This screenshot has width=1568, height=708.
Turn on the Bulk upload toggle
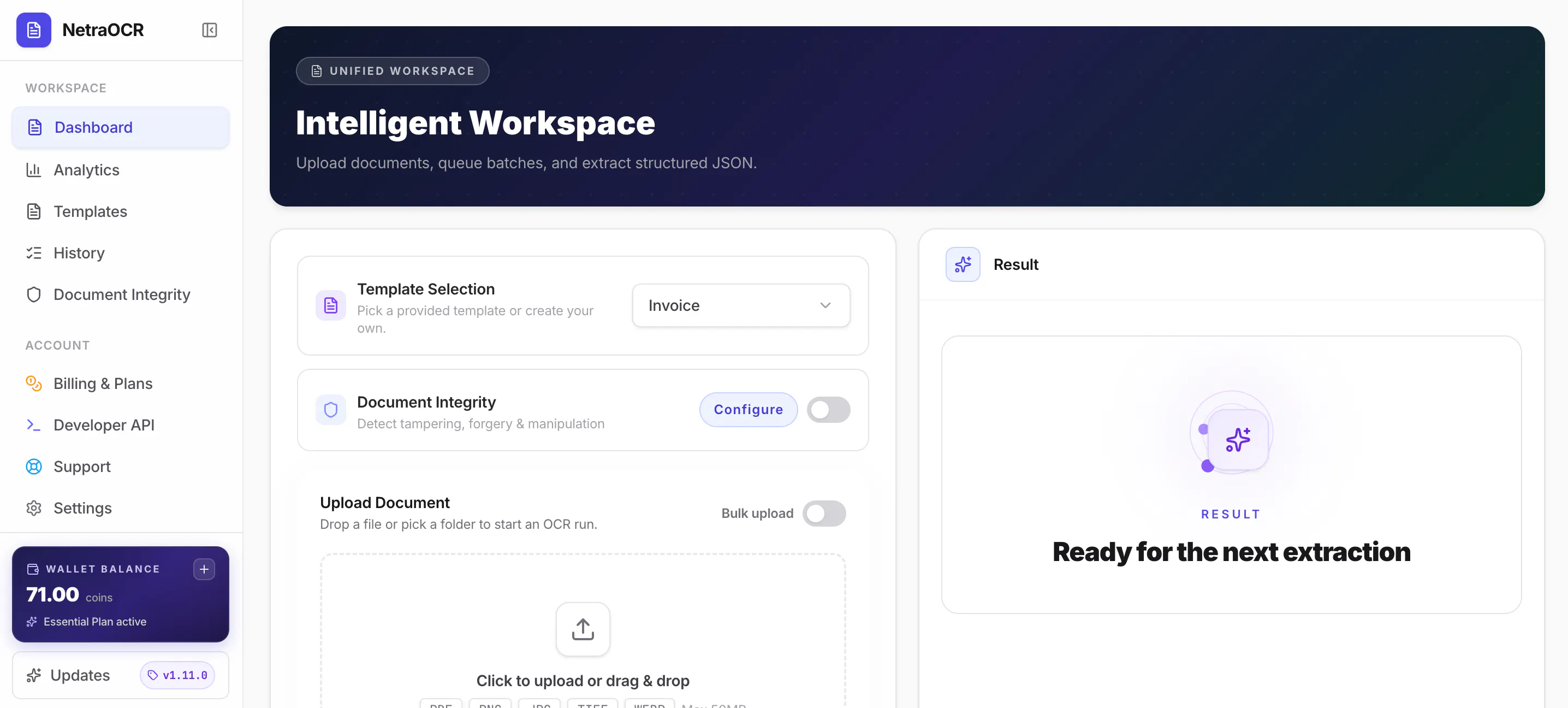[x=824, y=513]
